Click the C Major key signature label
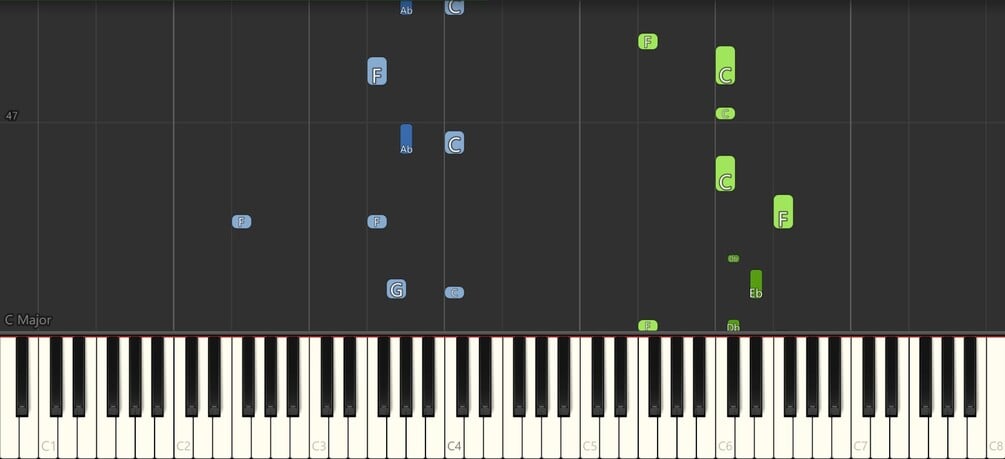 [28, 320]
